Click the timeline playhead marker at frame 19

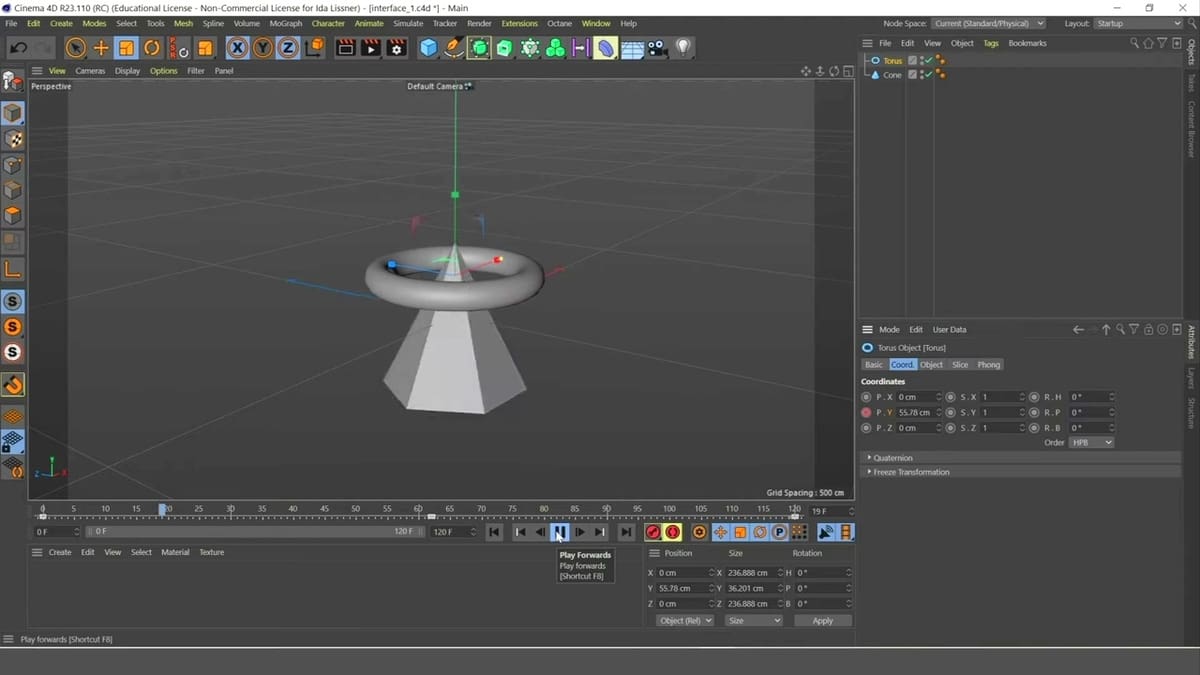tap(162, 510)
